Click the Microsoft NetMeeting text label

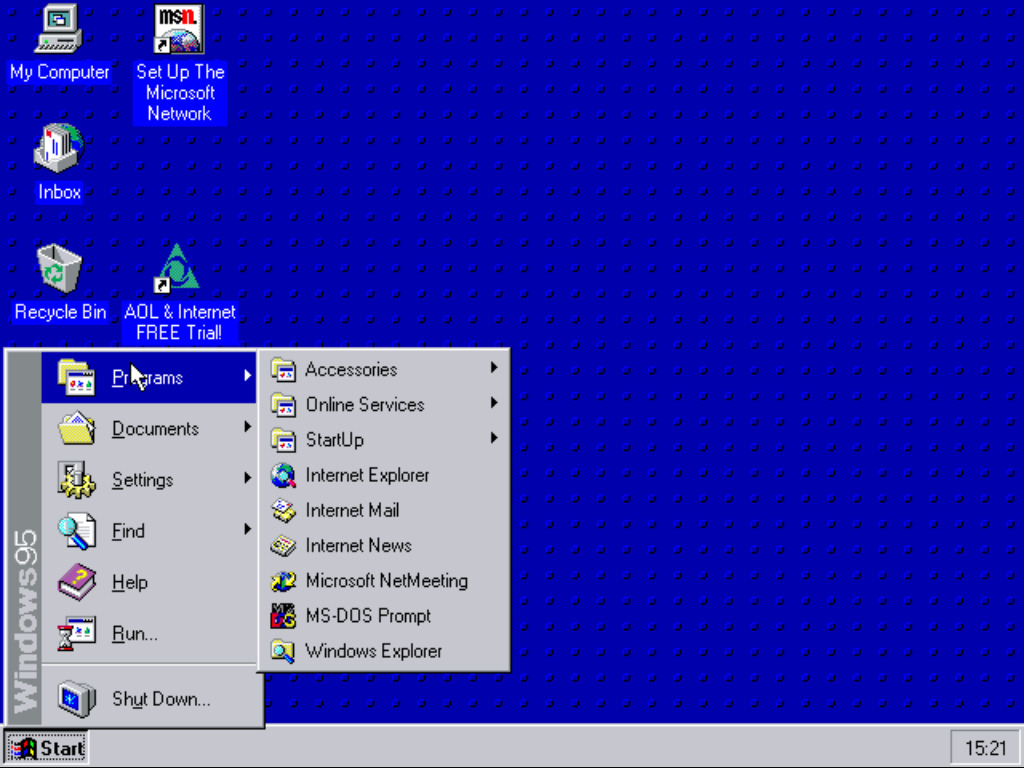[387, 581]
